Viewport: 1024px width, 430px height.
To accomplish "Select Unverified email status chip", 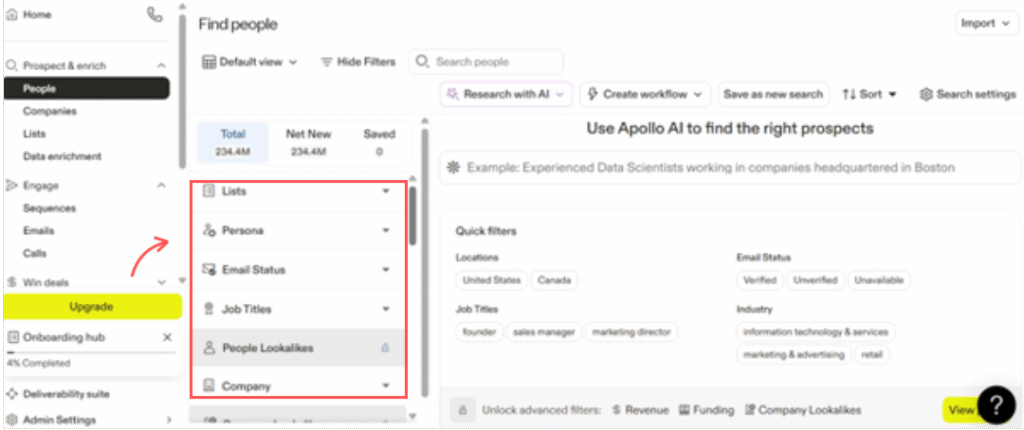I will (815, 280).
